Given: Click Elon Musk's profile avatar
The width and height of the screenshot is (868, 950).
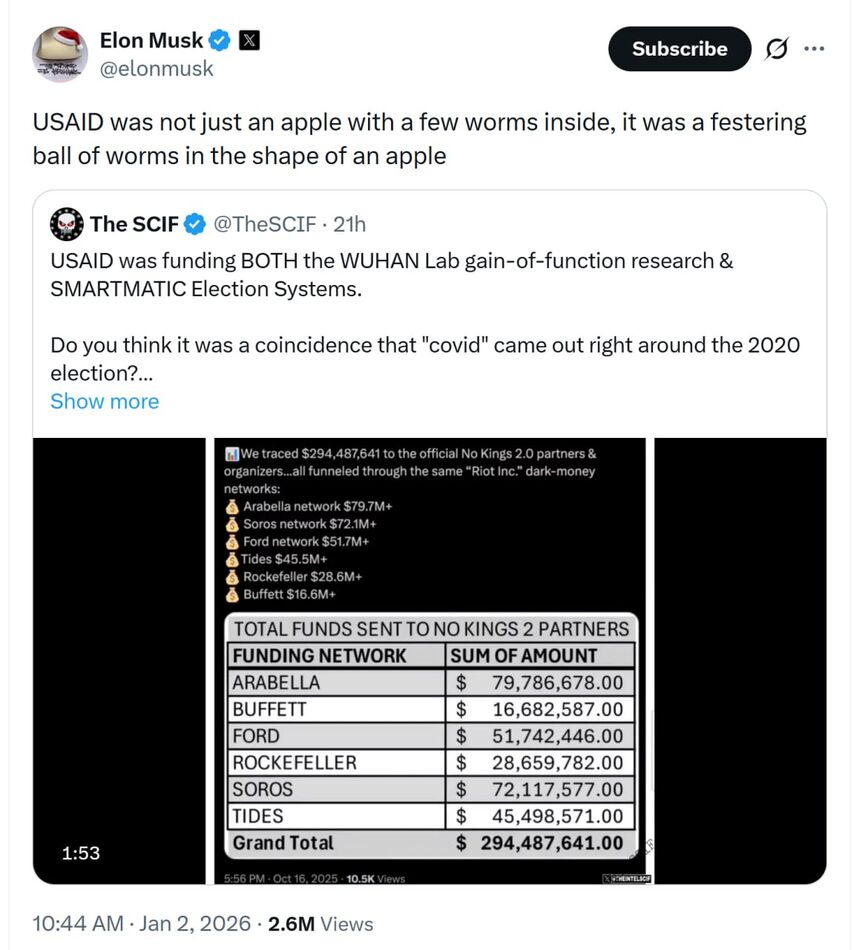Looking at the screenshot, I should tap(60, 54).
